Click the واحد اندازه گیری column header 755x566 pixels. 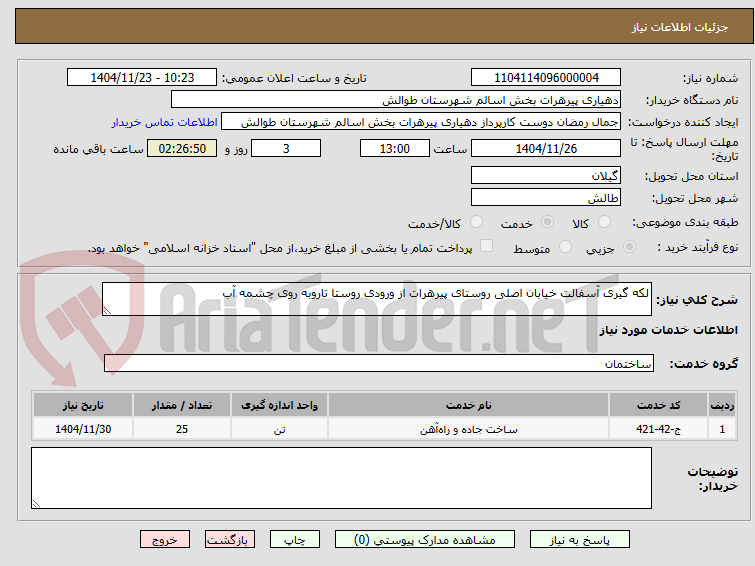point(279,405)
